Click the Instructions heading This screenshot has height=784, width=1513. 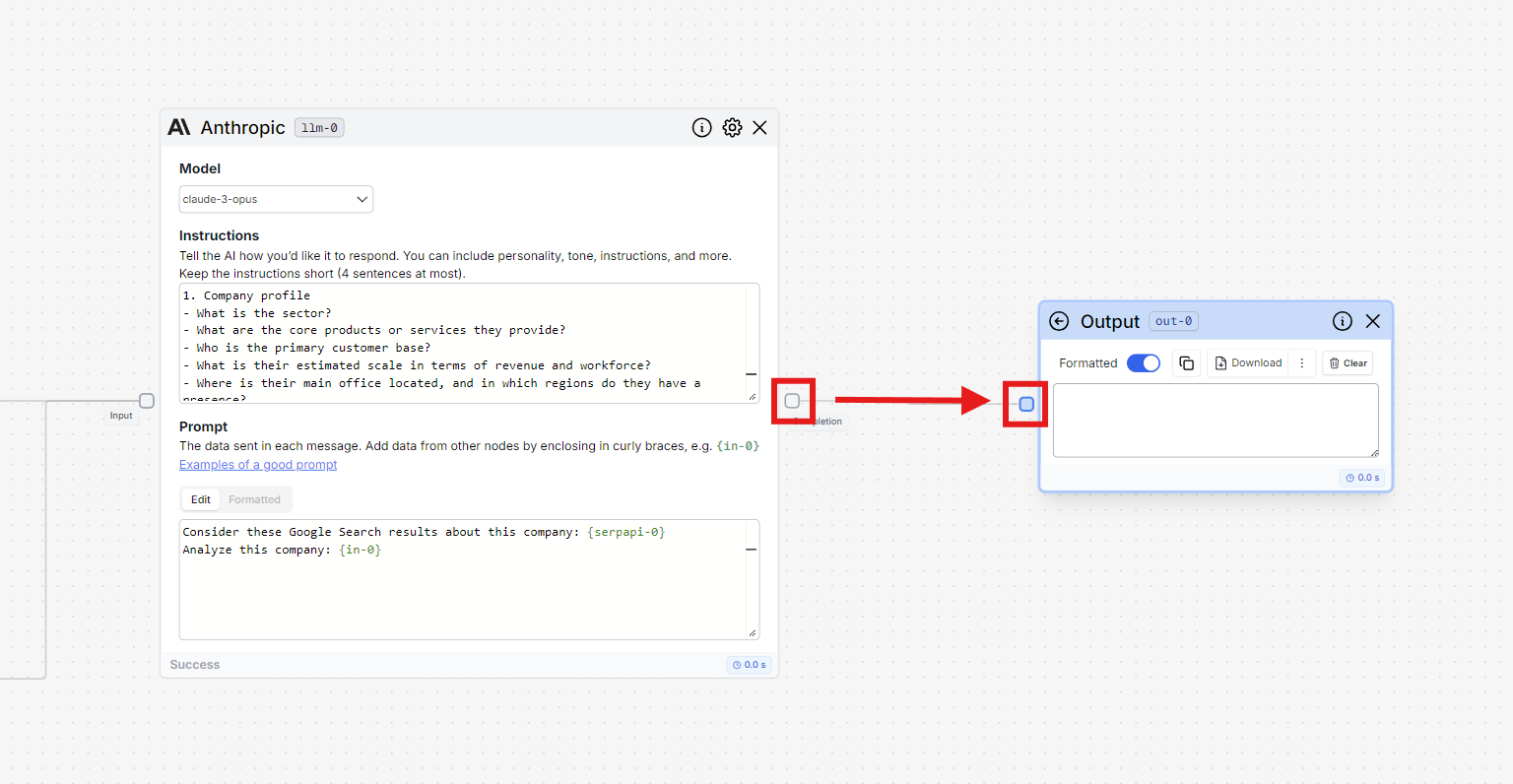tap(219, 235)
